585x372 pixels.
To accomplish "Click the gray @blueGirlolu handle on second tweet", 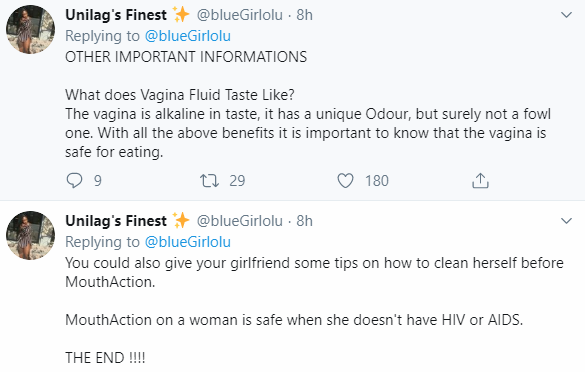I will (x=240, y=221).
